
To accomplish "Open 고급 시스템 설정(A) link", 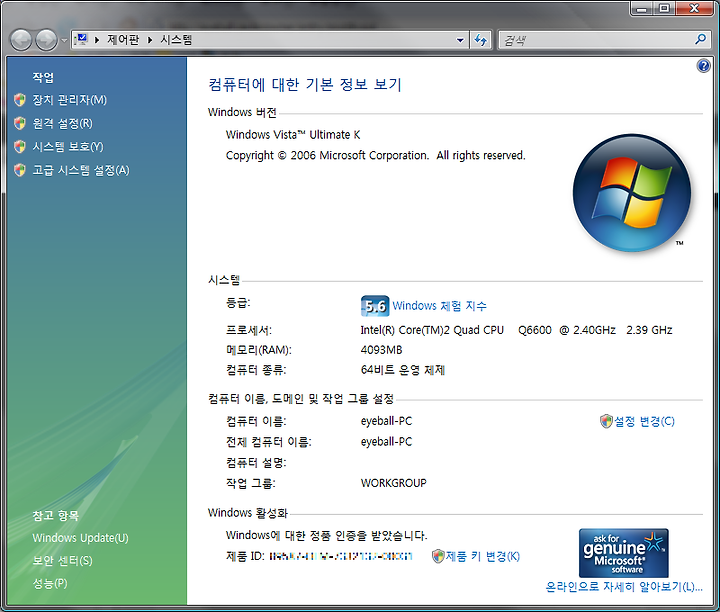I will (81, 170).
